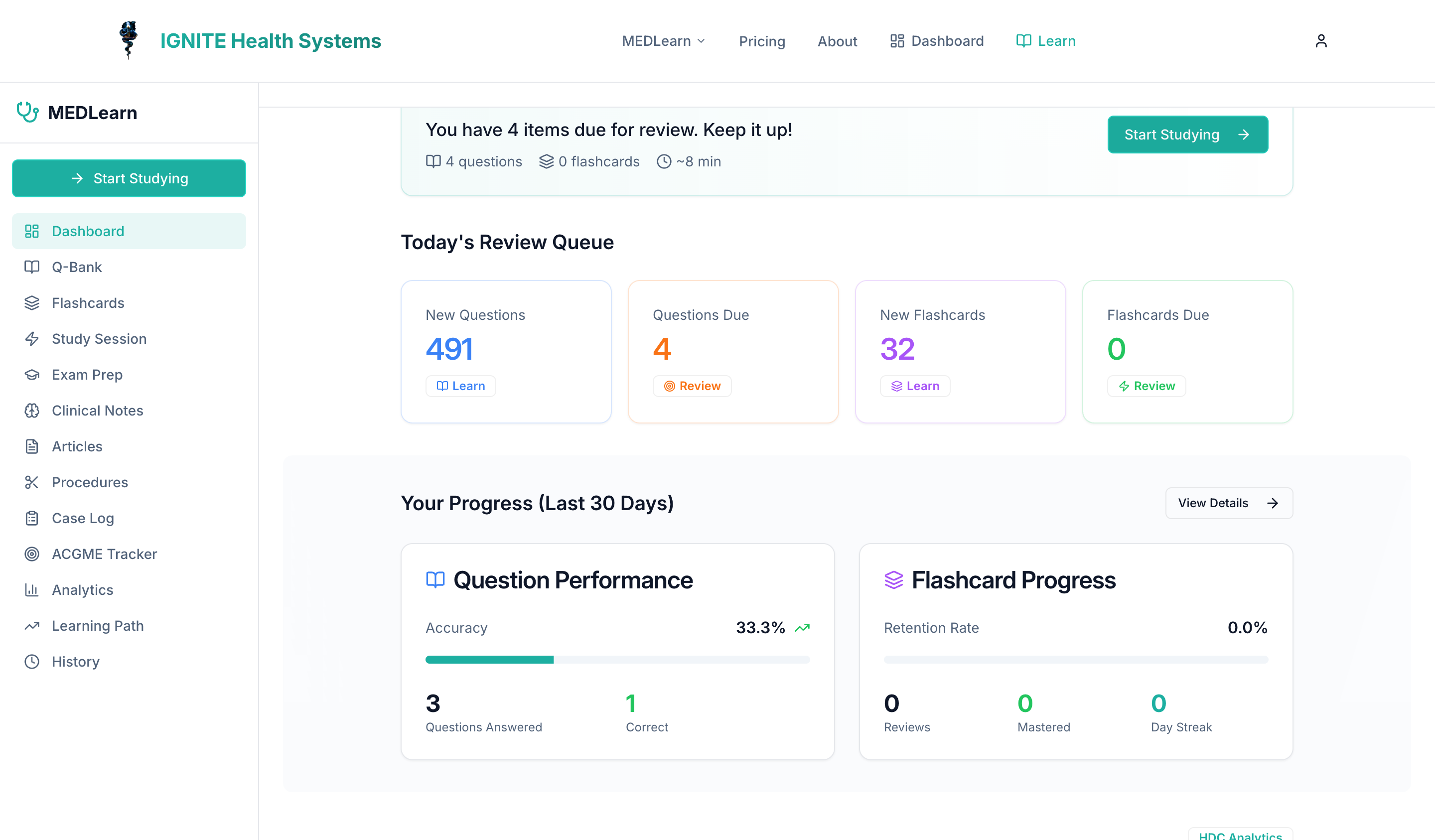Open Procedures from the sidebar
Screen dimensions: 1435x840
(x=129, y=482)
